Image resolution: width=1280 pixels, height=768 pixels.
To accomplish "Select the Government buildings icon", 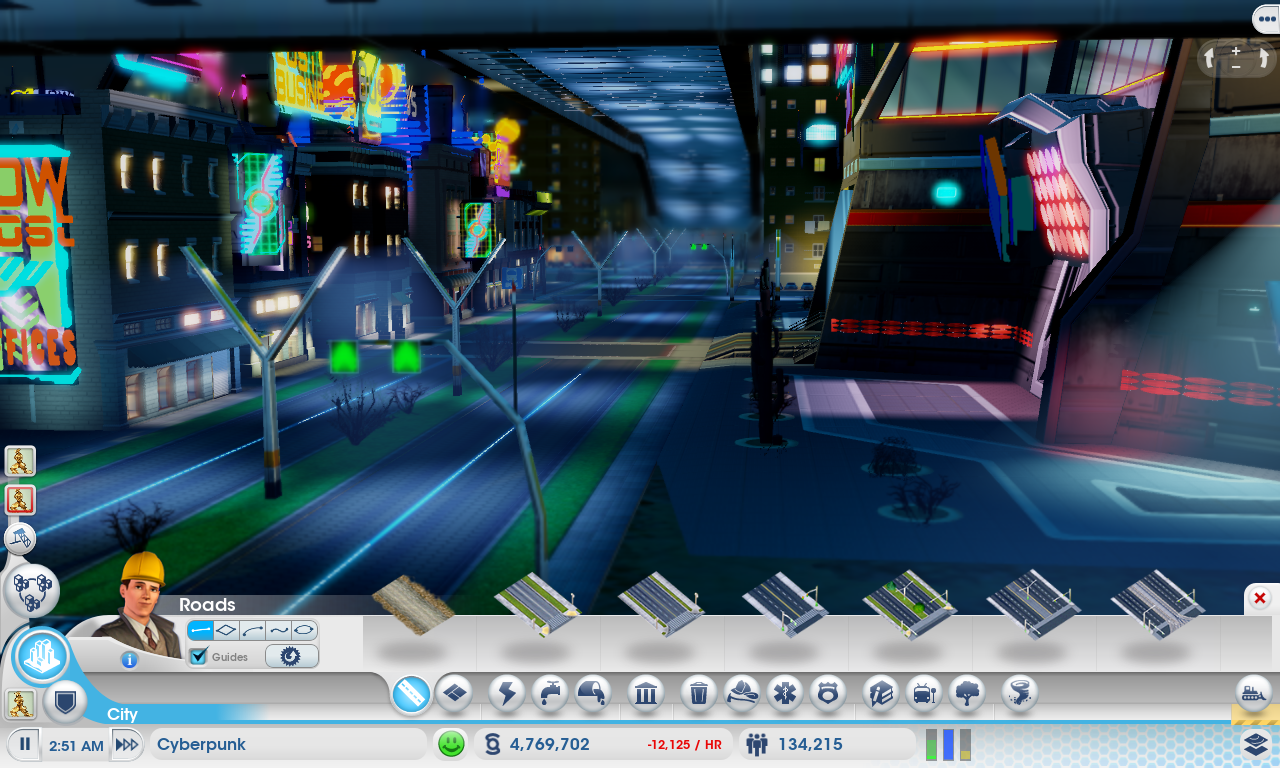I will 645,693.
